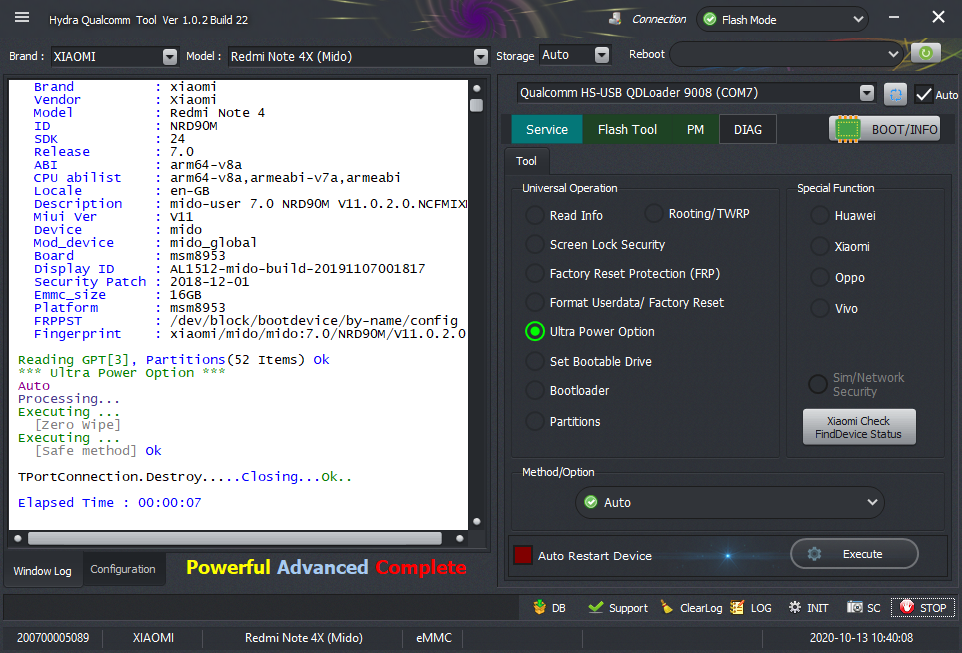Select Xiaomi special function
962x653 pixels.
pyautogui.click(x=820, y=247)
